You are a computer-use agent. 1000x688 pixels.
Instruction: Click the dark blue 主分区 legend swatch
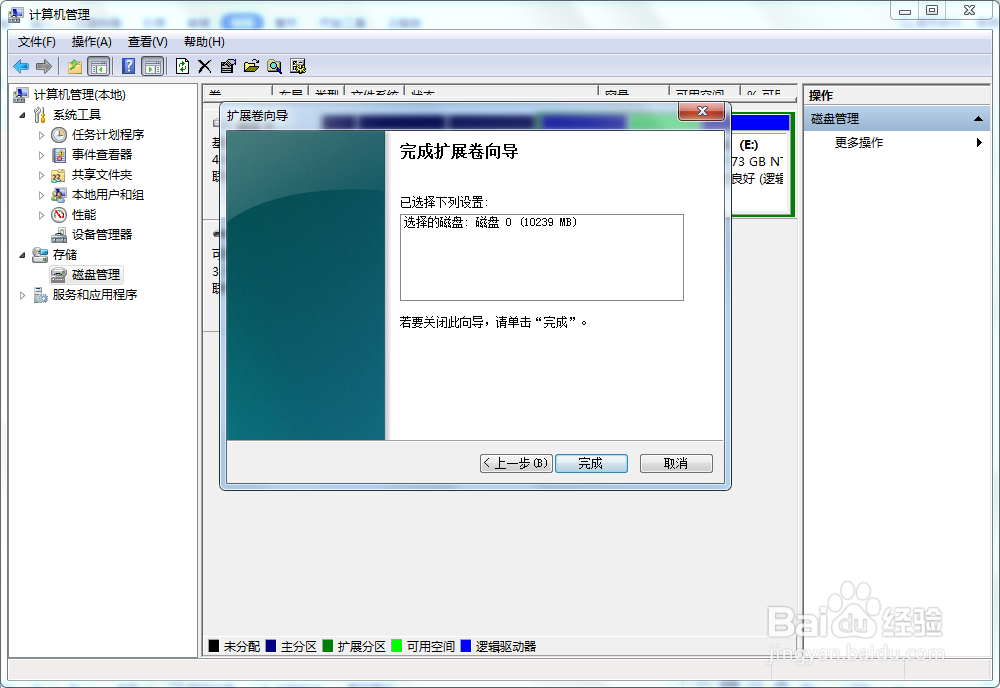tap(270, 646)
